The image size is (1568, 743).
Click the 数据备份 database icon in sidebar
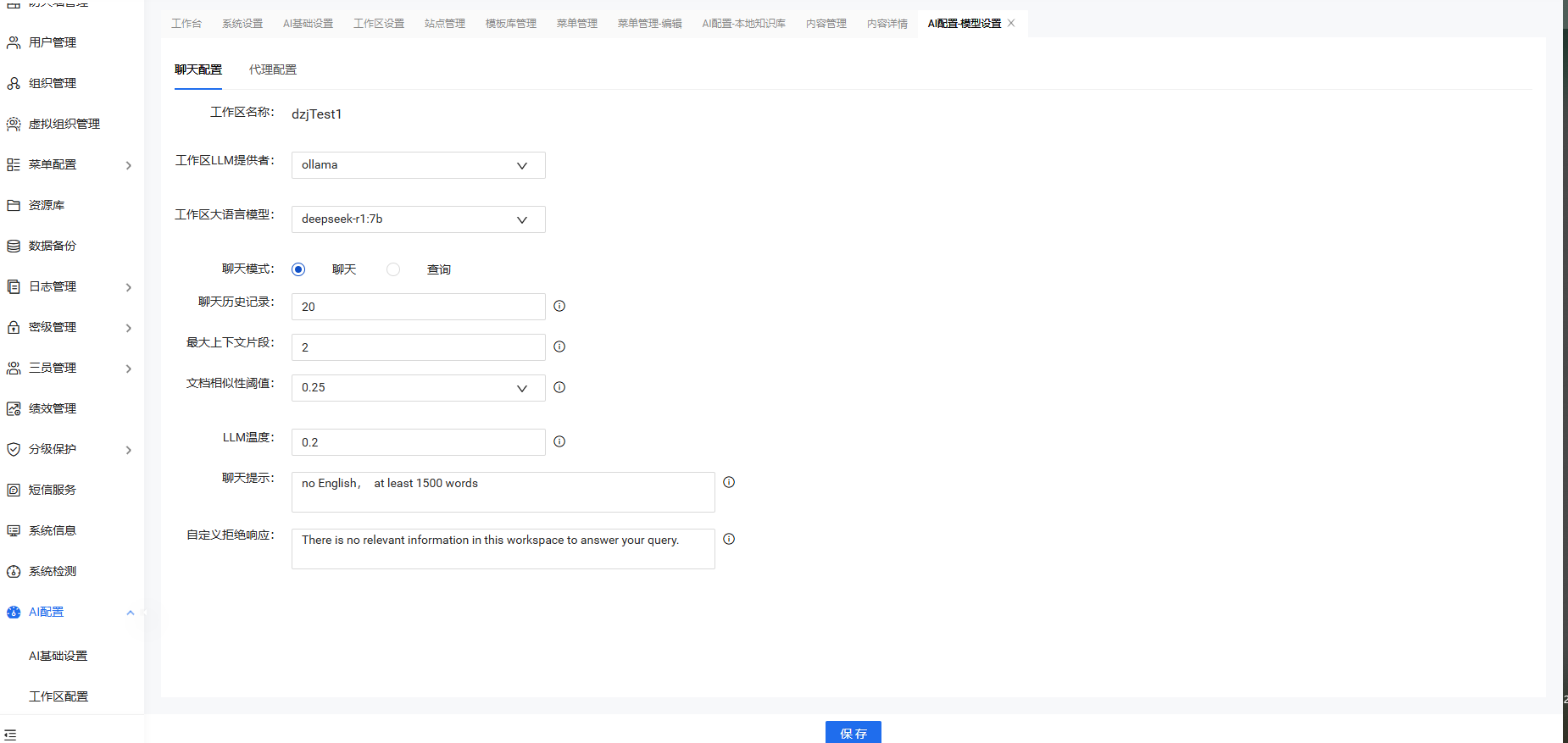tap(14, 246)
